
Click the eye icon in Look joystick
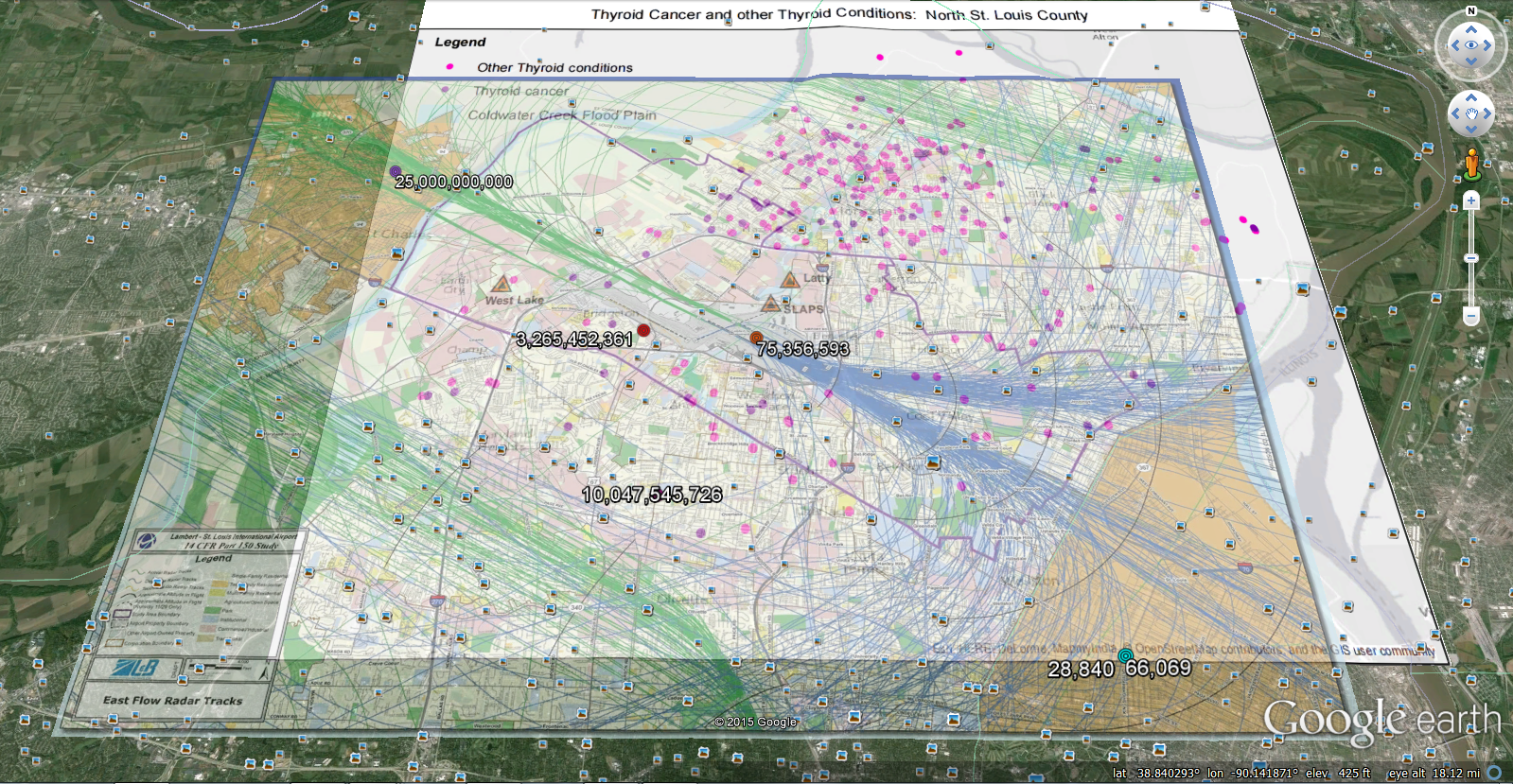(1471, 45)
